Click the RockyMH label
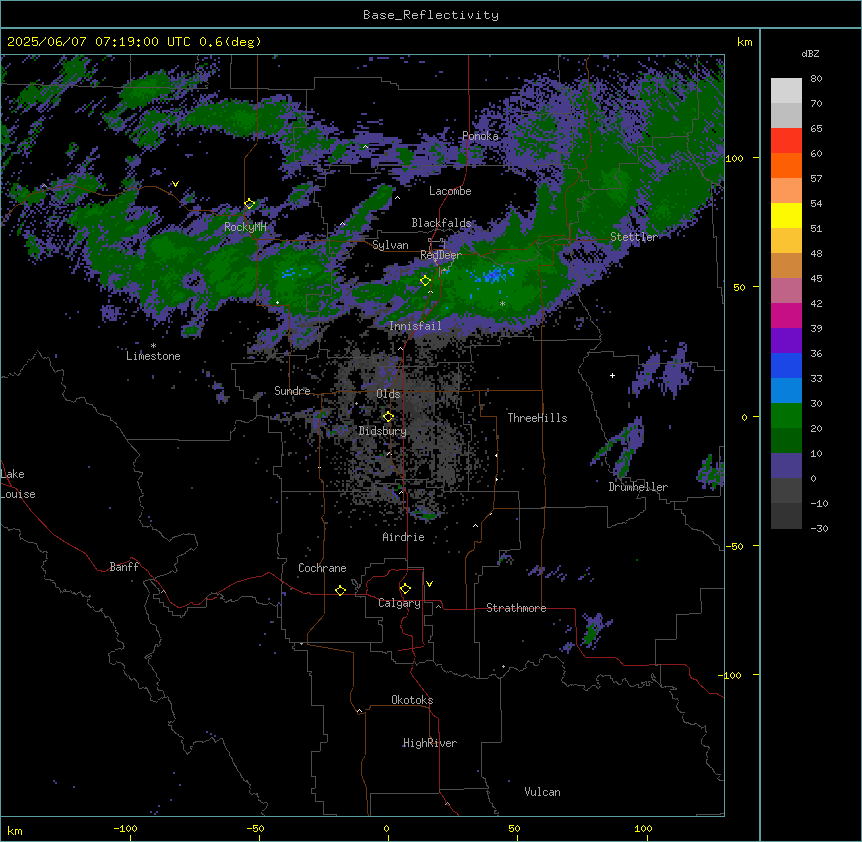The image size is (862, 842). [x=245, y=227]
